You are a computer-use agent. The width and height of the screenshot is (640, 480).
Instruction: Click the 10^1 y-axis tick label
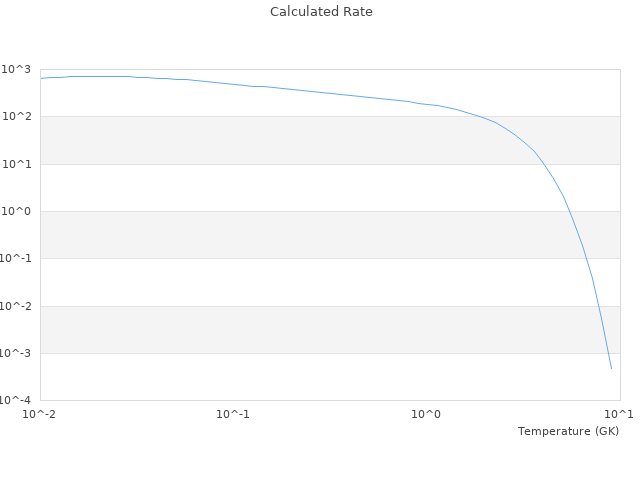(18, 164)
